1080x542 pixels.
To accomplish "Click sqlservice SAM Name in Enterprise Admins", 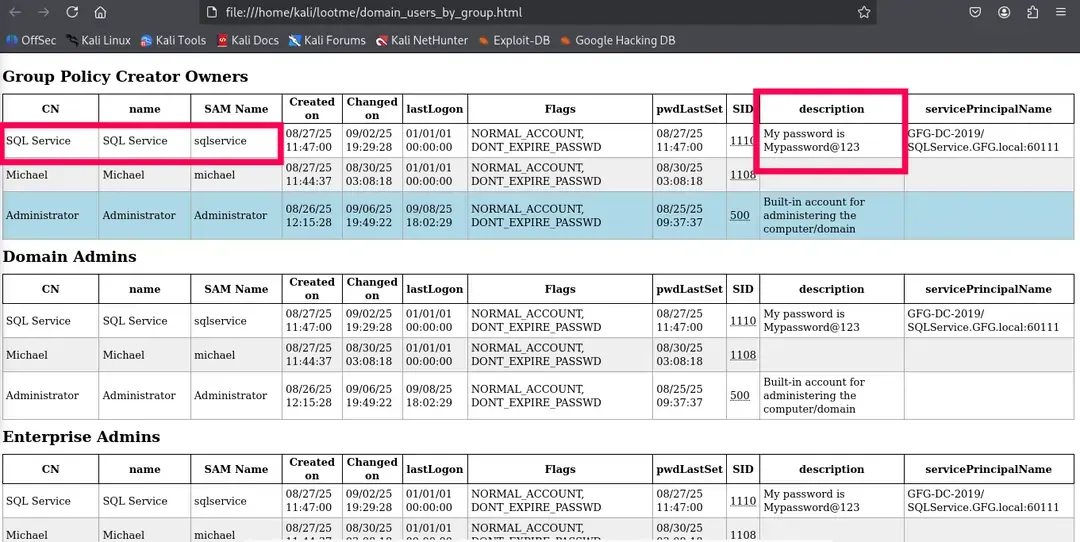I will click(220, 501).
